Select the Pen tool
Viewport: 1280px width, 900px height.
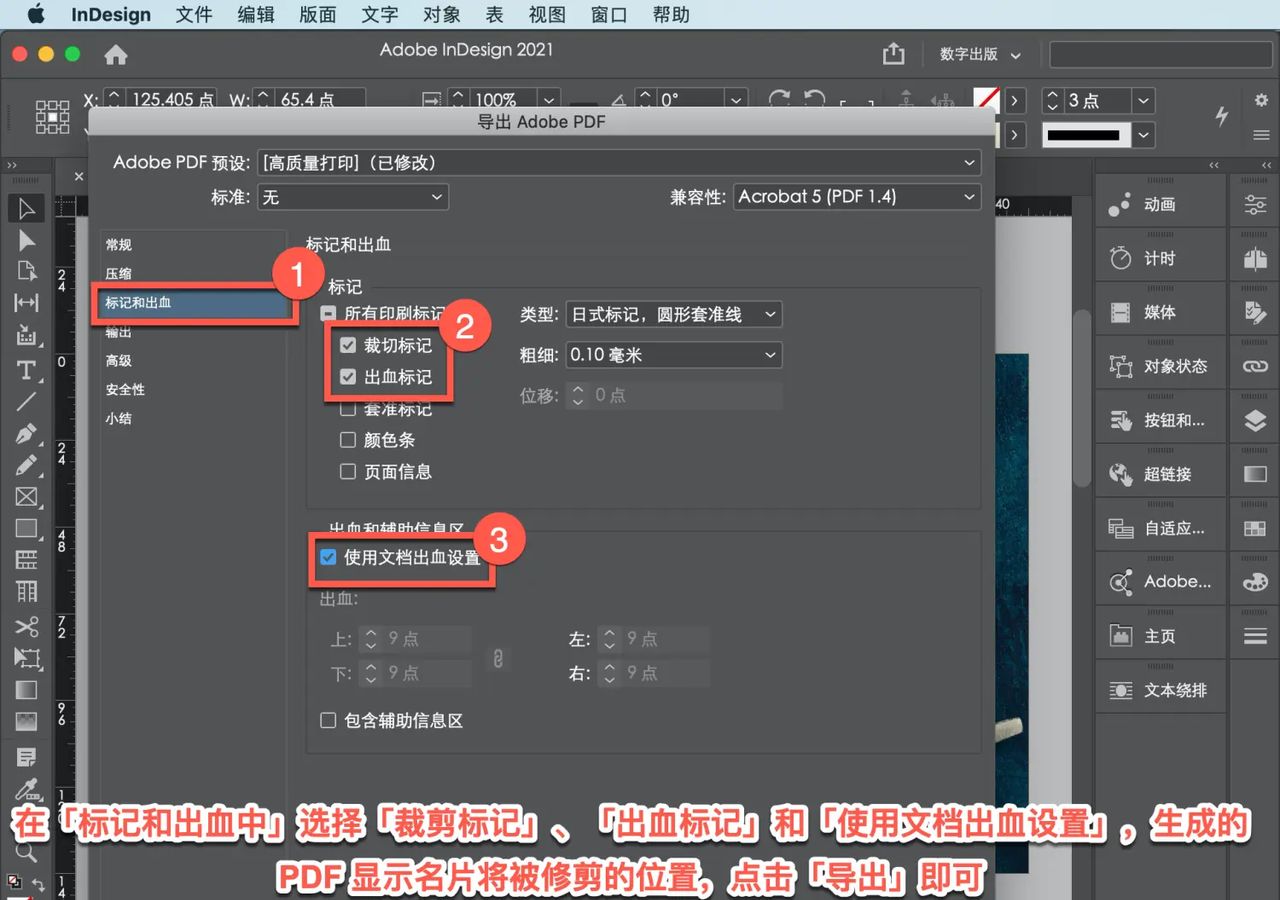coord(27,433)
